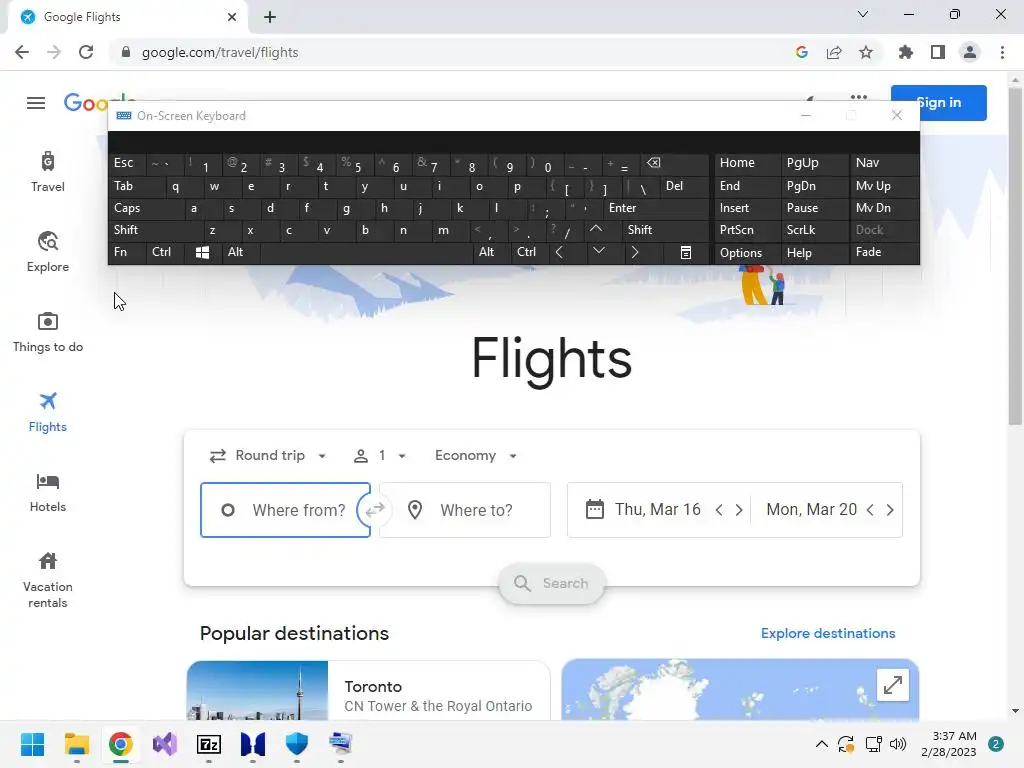Show hidden system tray icons
The height and width of the screenshot is (768, 1024).
tap(822, 744)
